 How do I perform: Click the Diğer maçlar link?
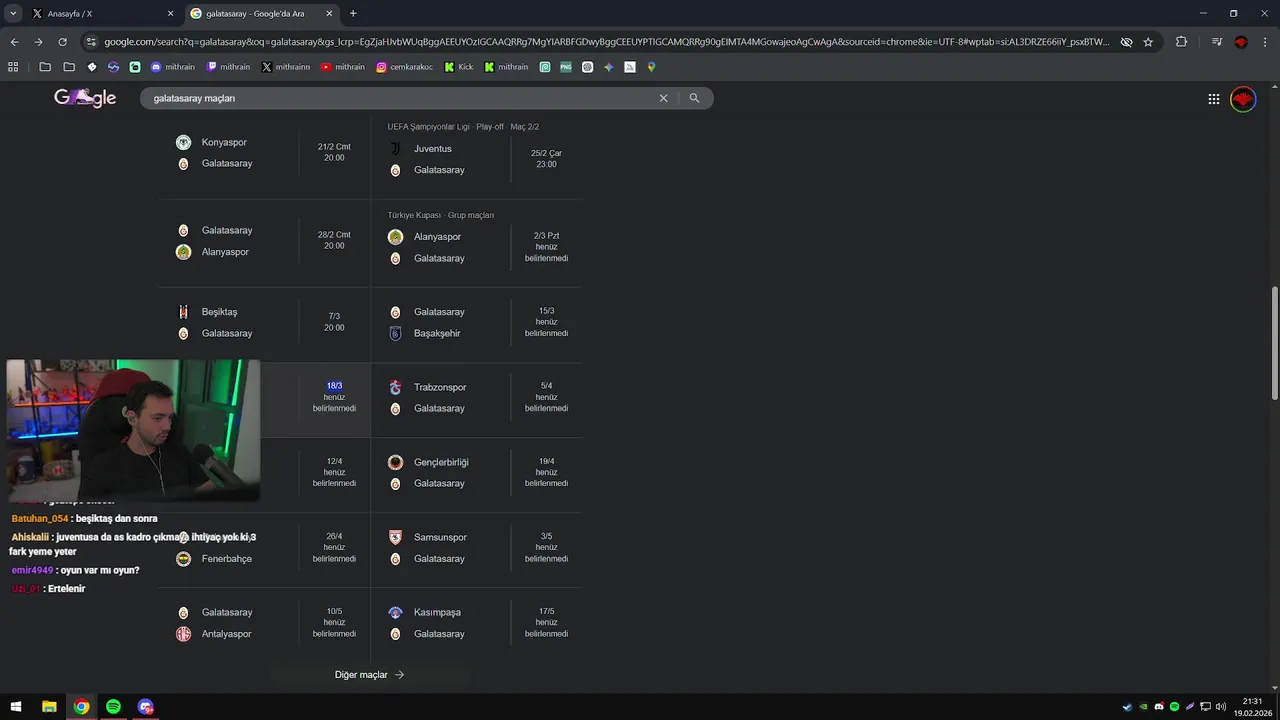point(370,675)
